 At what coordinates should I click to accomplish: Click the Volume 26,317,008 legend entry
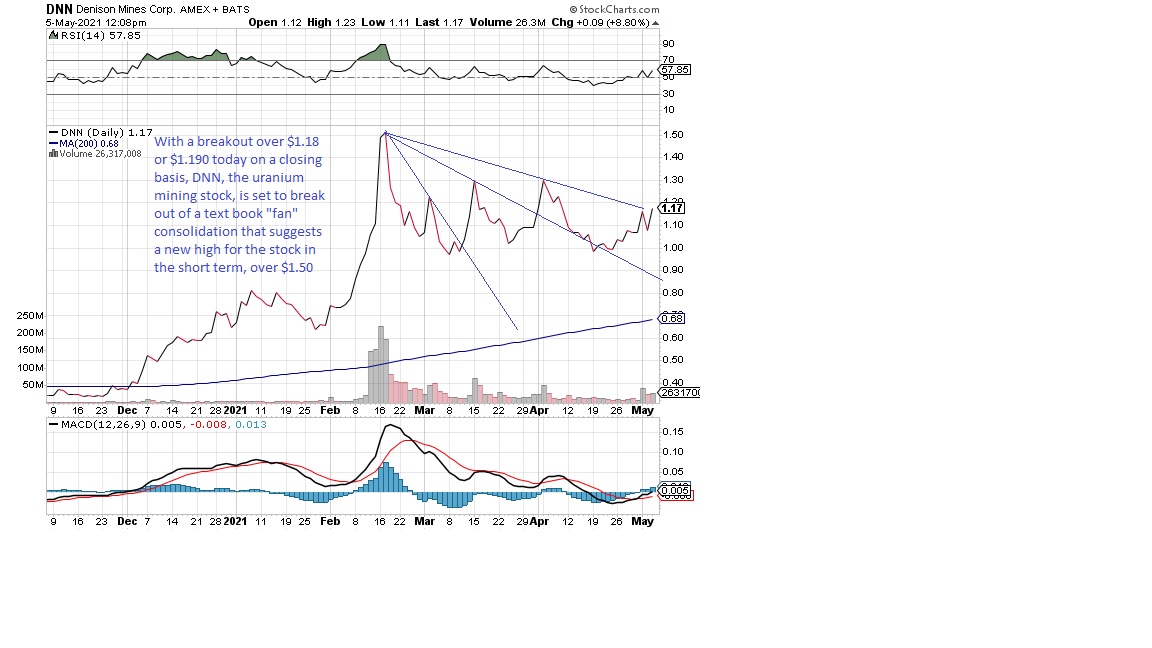[100, 154]
